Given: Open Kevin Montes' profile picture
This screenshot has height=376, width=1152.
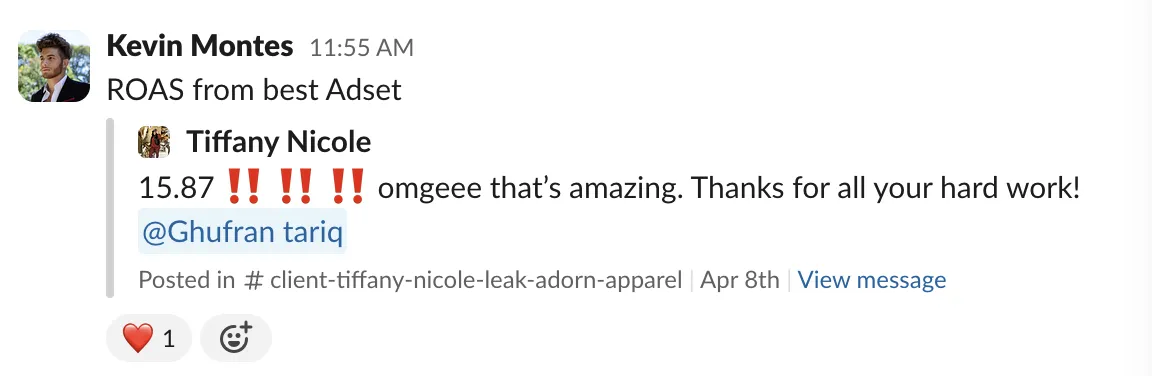Looking at the screenshot, I should (x=54, y=66).
